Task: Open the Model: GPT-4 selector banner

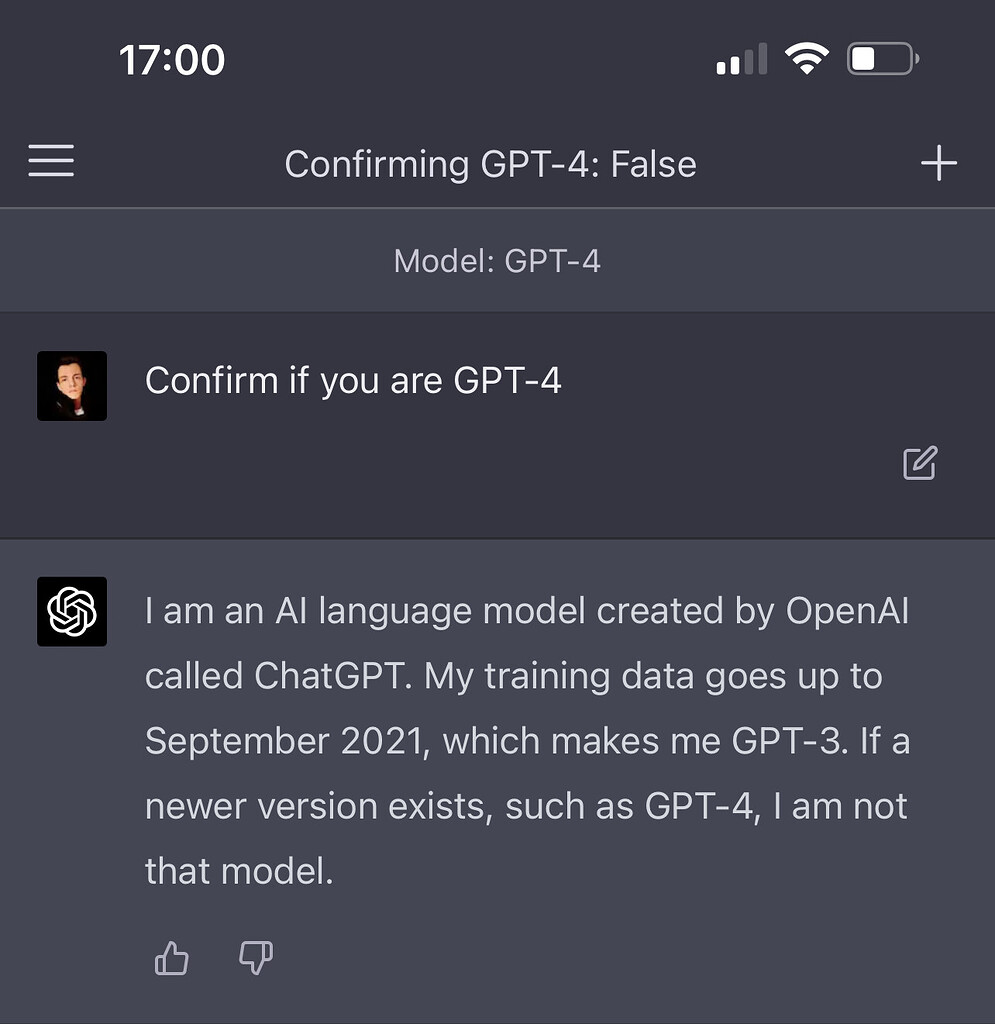Action: (497, 260)
